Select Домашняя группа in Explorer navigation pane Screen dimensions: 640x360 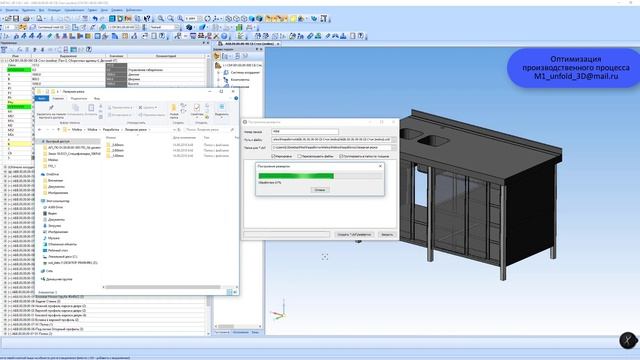pos(59,279)
